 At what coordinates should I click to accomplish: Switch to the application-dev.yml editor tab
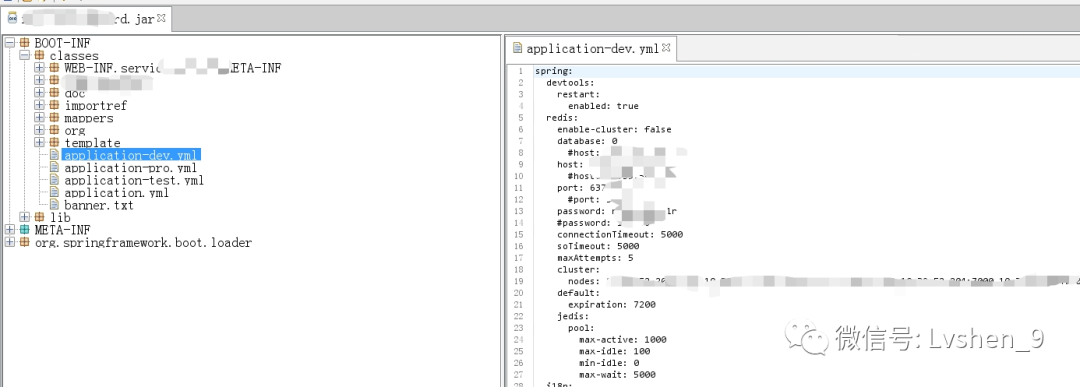[x=592, y=49]
